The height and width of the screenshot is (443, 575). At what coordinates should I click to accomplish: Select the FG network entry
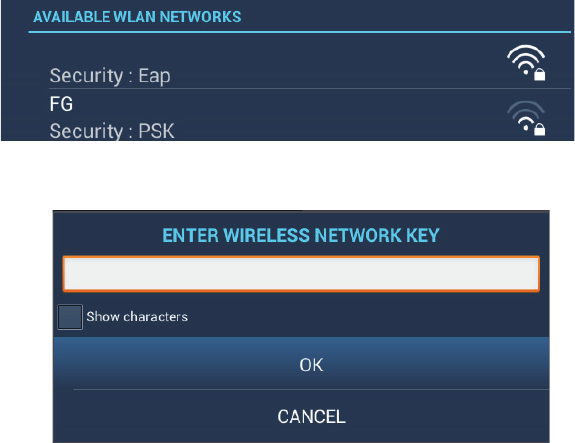tap(310, 115)
